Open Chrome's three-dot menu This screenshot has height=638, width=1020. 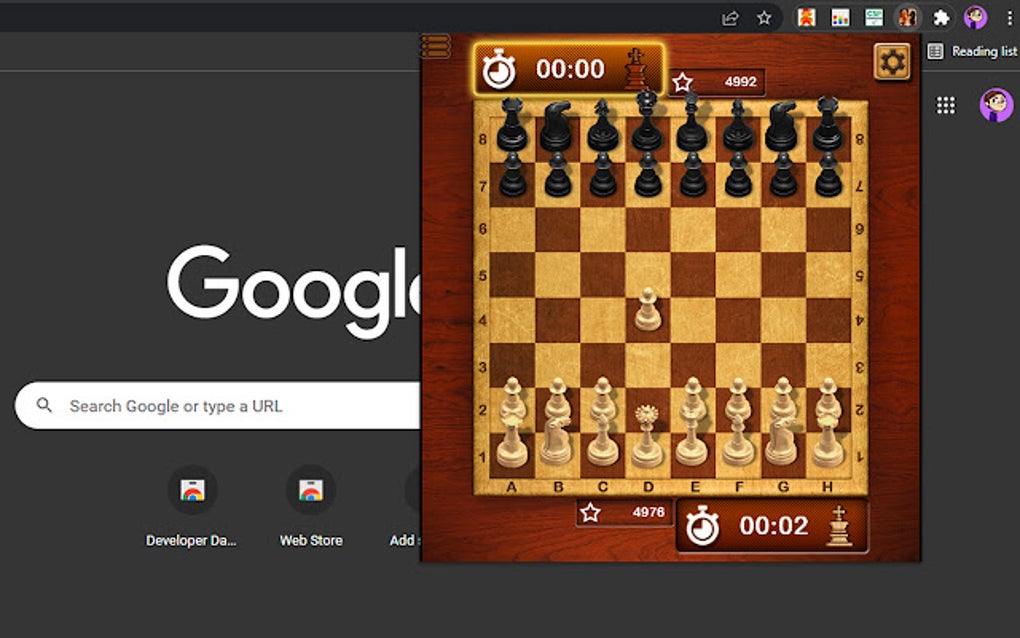point(1010,17)
